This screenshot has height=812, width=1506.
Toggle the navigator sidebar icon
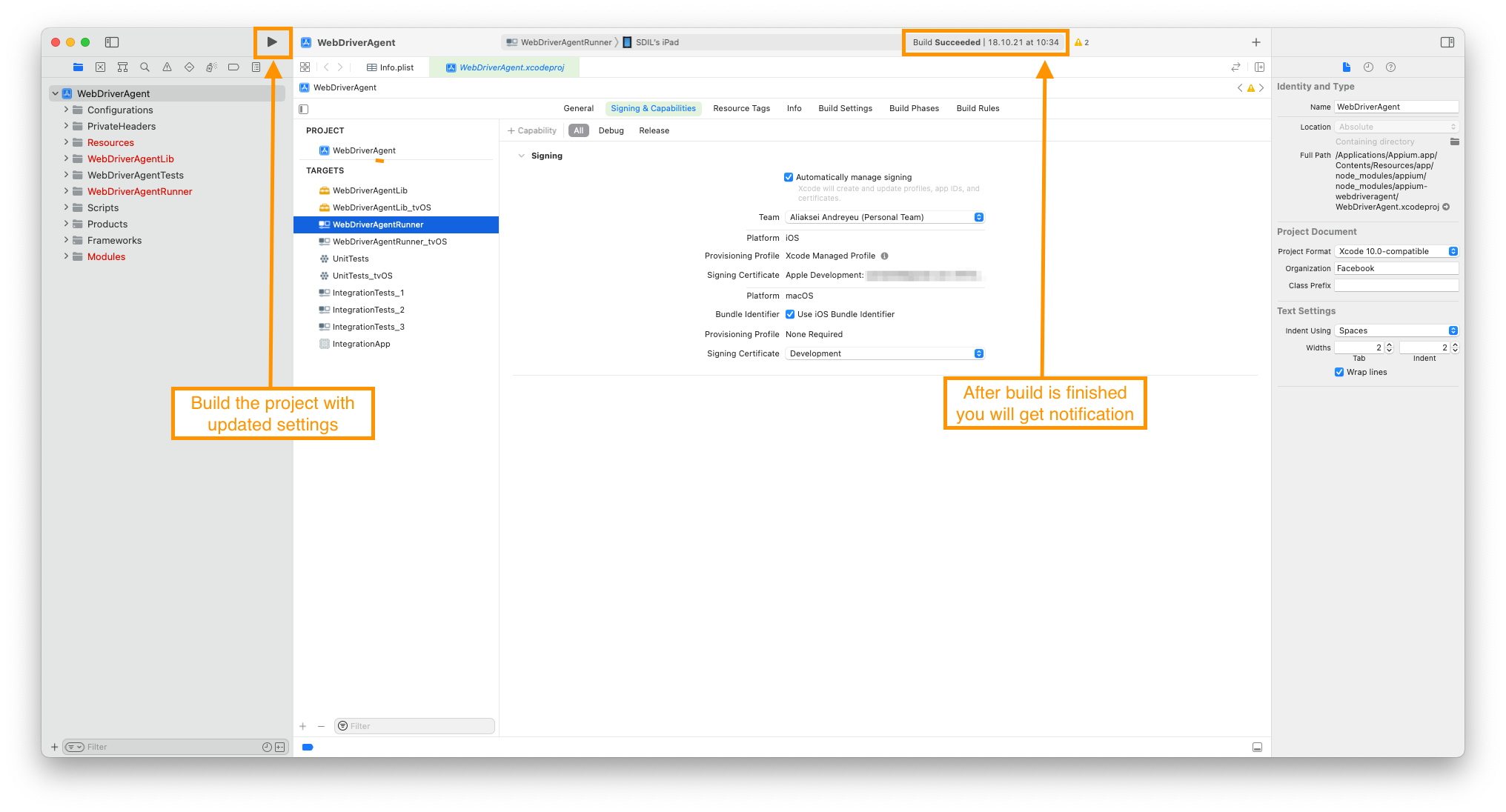click(x=112, y=42)
